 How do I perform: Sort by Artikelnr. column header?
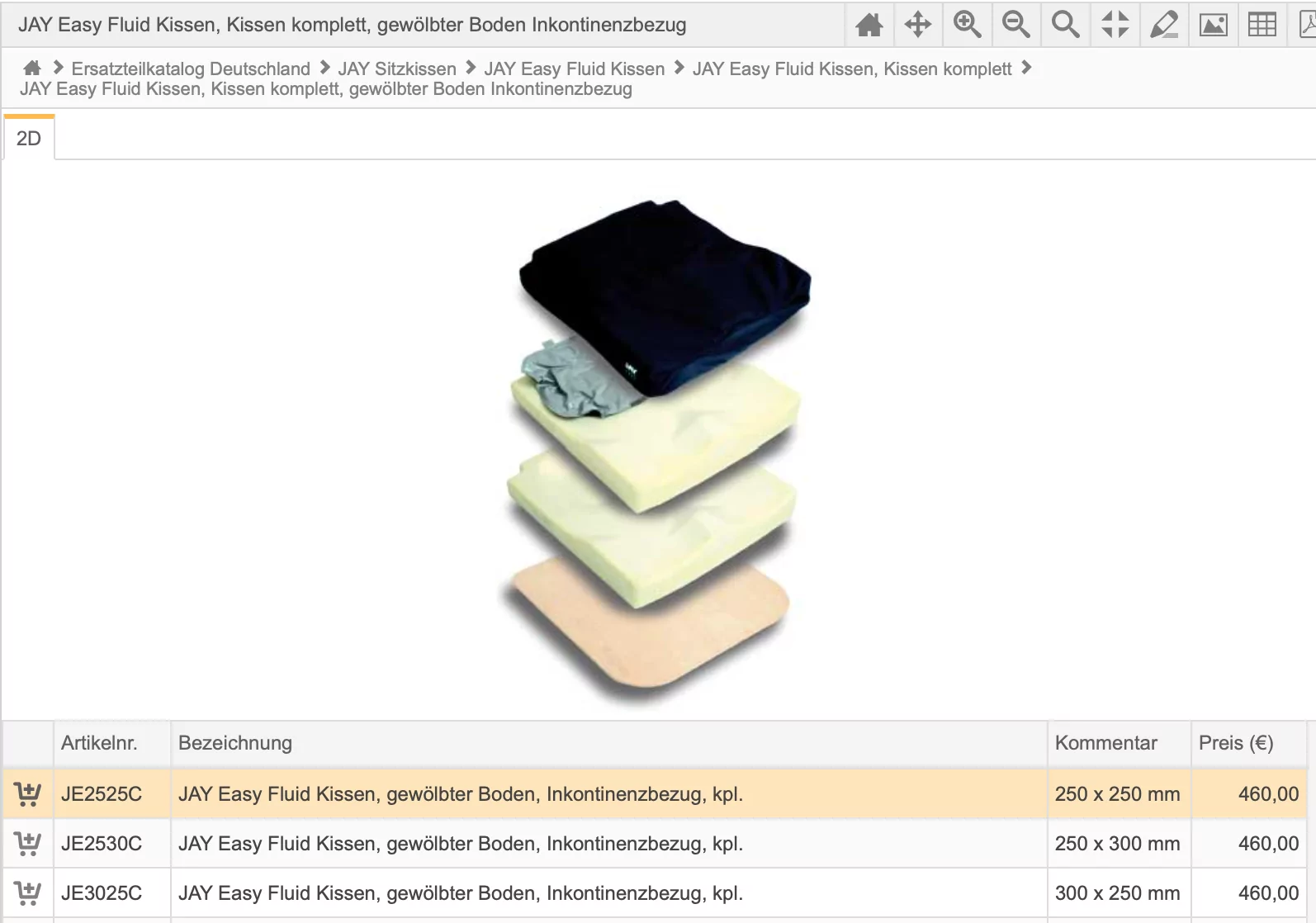[99, 743]
